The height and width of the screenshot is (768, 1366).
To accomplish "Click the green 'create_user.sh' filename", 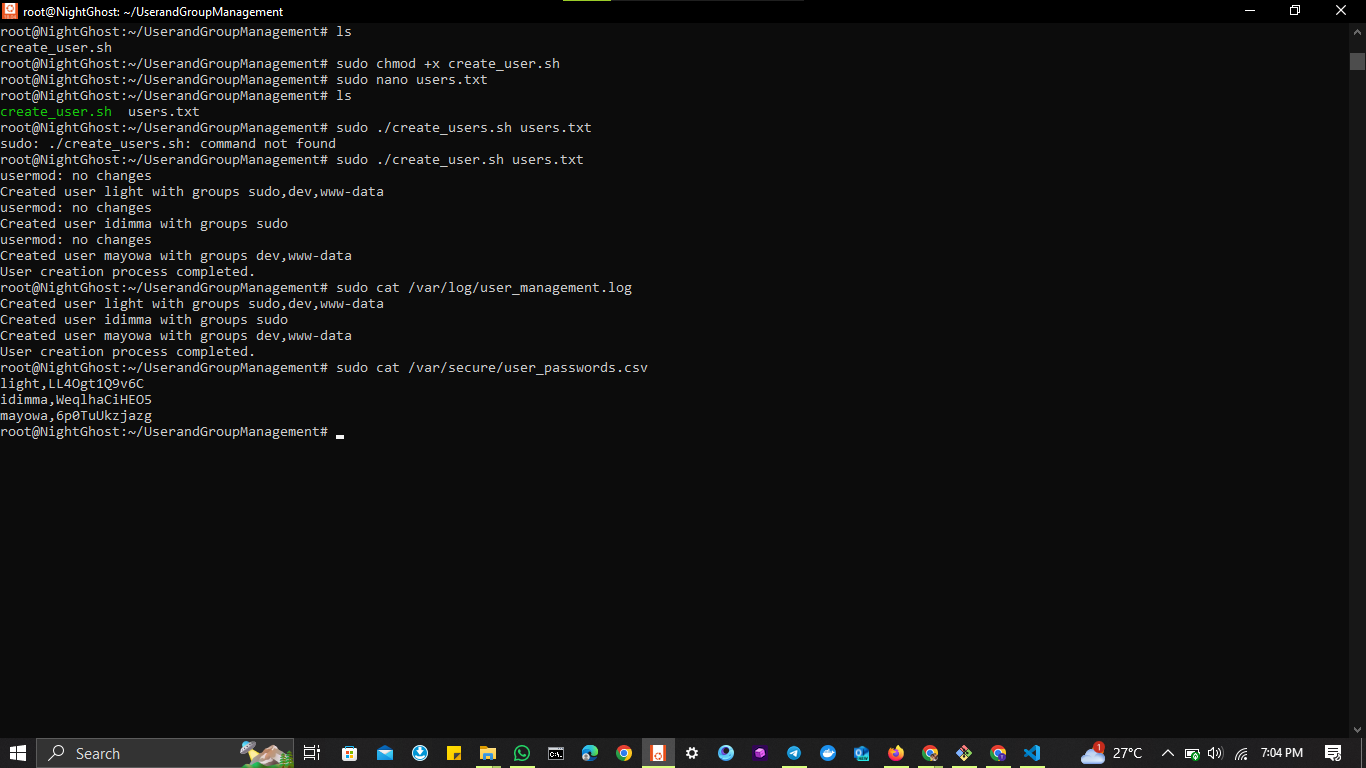I will [x=56, y=112].
